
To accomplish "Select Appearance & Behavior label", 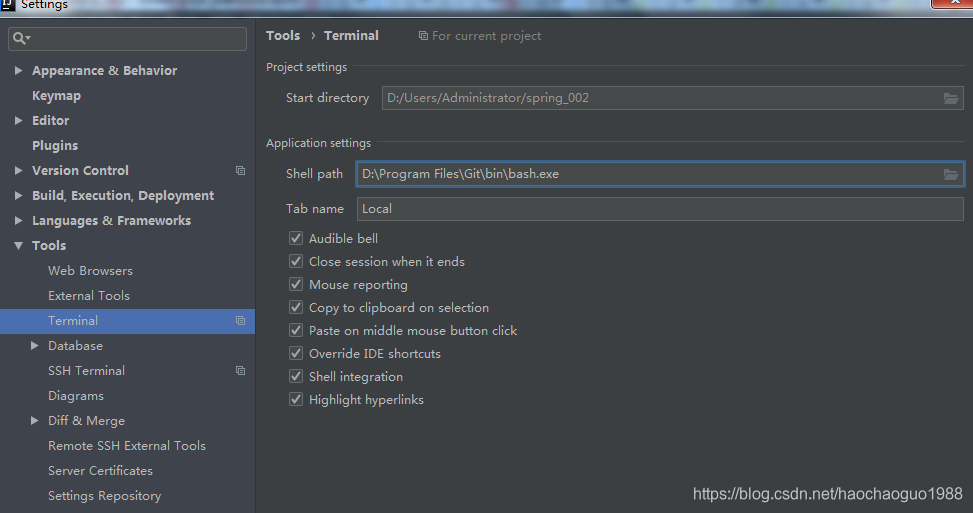I will tap(104, 71).
